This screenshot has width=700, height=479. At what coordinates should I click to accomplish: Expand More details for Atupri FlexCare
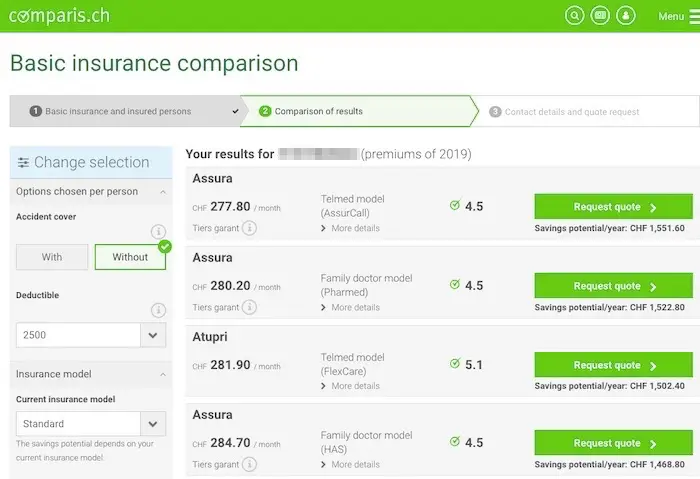coord(354,386)
